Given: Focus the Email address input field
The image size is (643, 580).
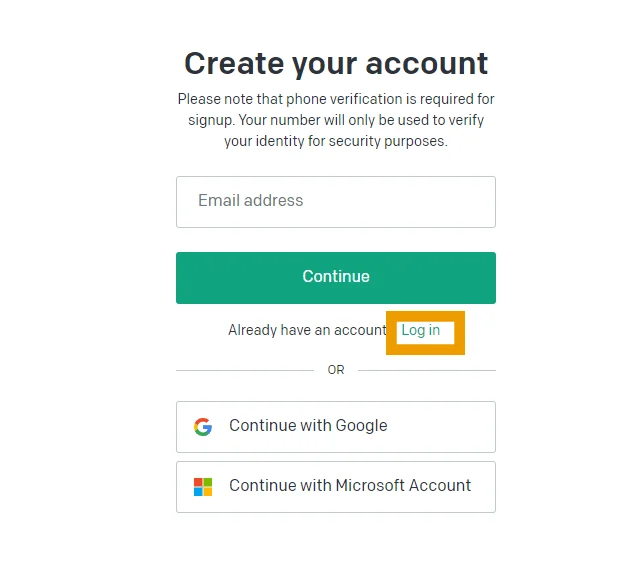Looking at the screenshot, I should 336,202.
